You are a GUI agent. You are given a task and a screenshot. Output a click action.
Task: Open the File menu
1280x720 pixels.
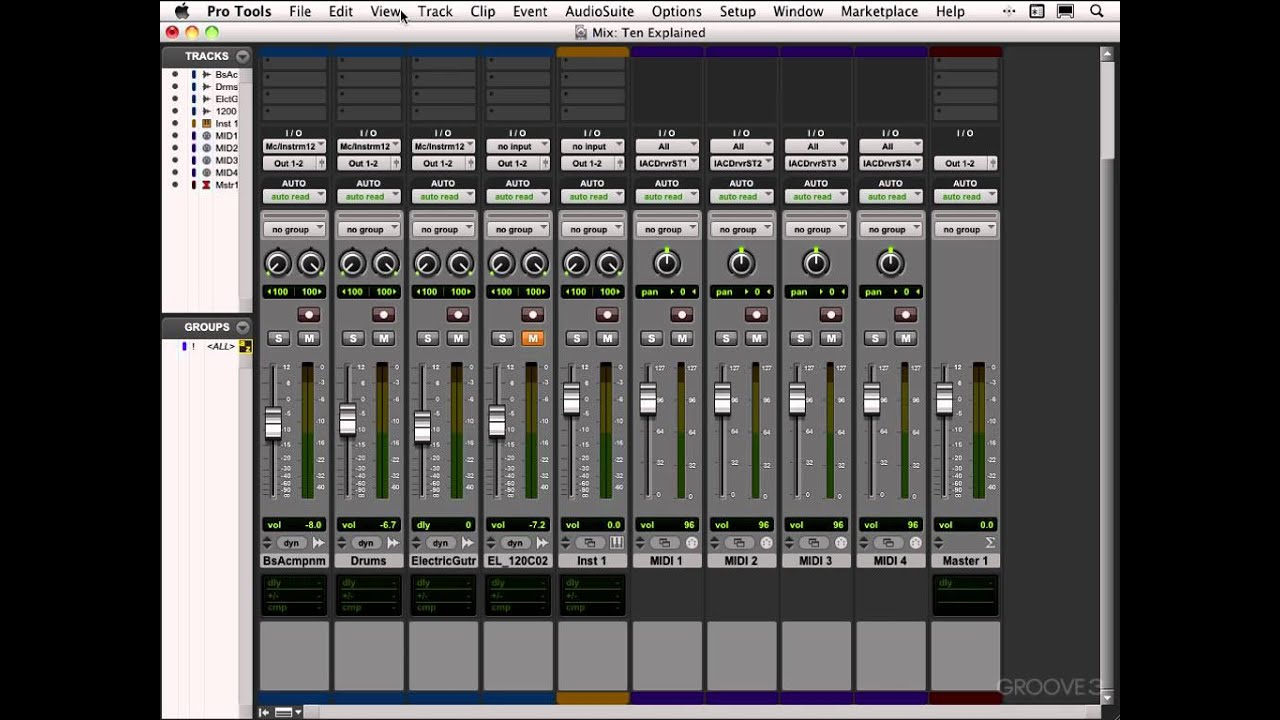pyautogui.click(x=300, y=12)
